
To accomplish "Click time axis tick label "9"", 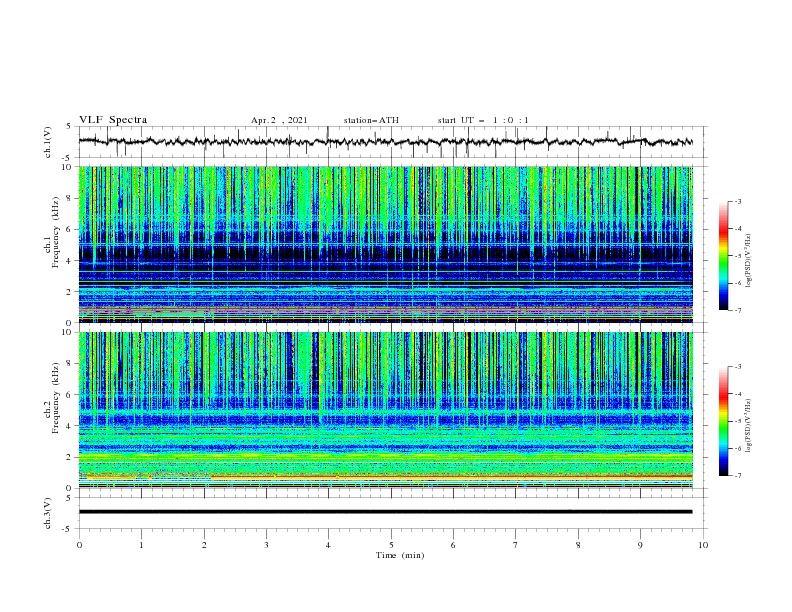I will click(x=640, y=545).
